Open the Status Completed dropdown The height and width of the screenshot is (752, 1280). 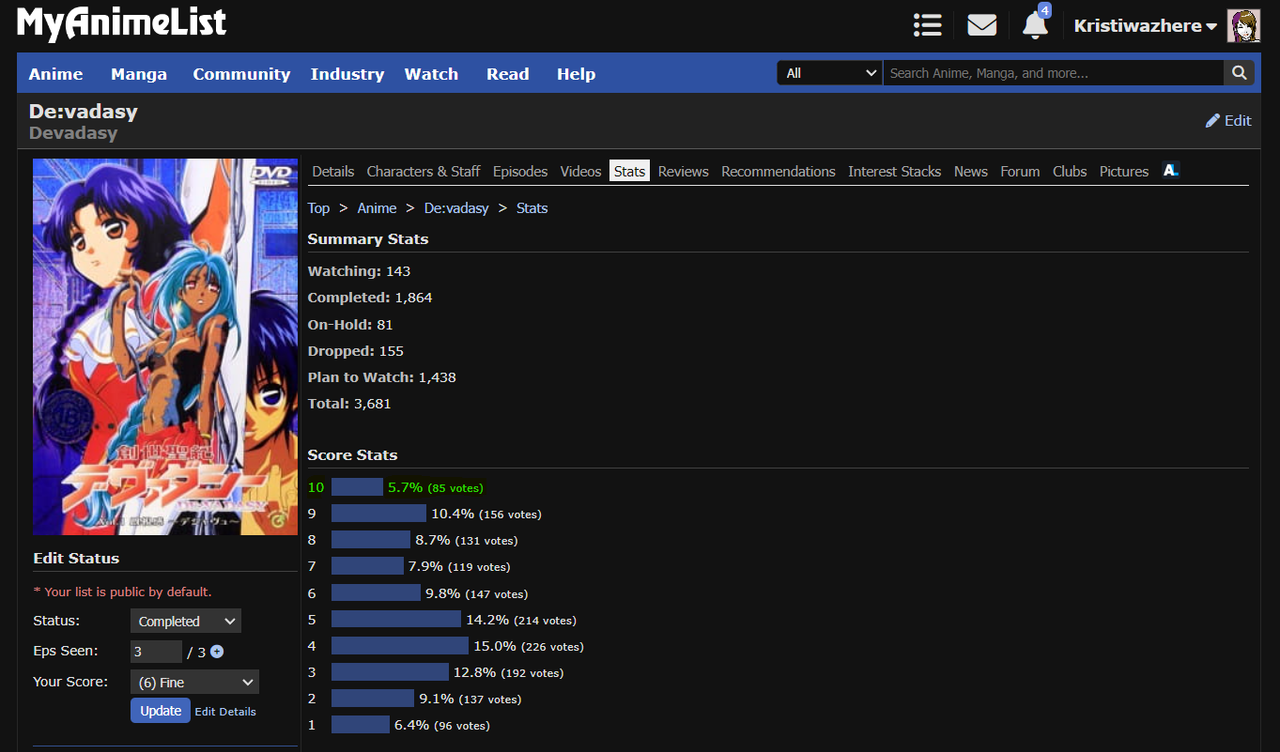click(x=185, y=621)
